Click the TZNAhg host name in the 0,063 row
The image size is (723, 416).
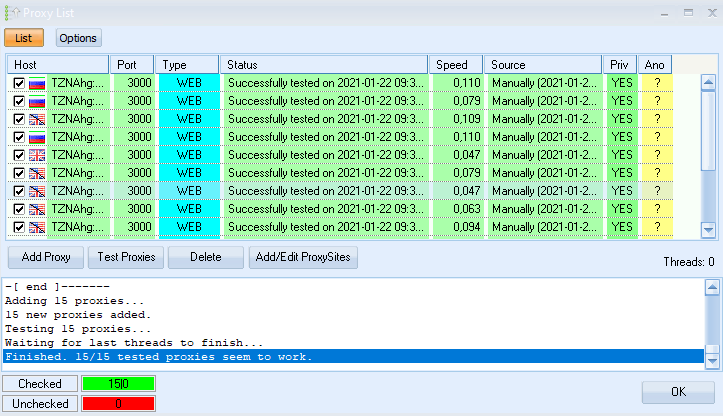pyautogui.click(x=77, y=209)
